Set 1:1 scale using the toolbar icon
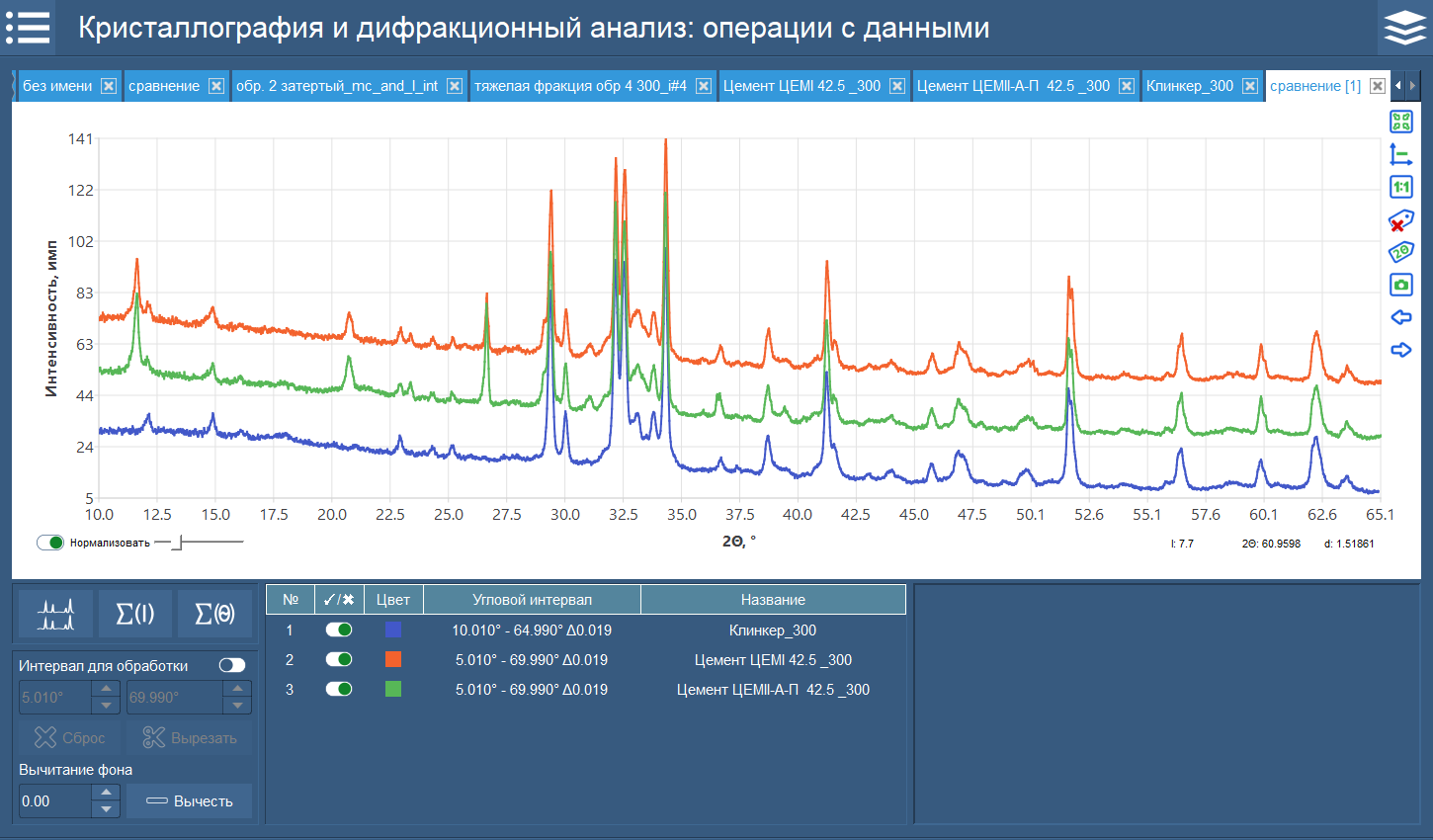 tap(1401, 186)
